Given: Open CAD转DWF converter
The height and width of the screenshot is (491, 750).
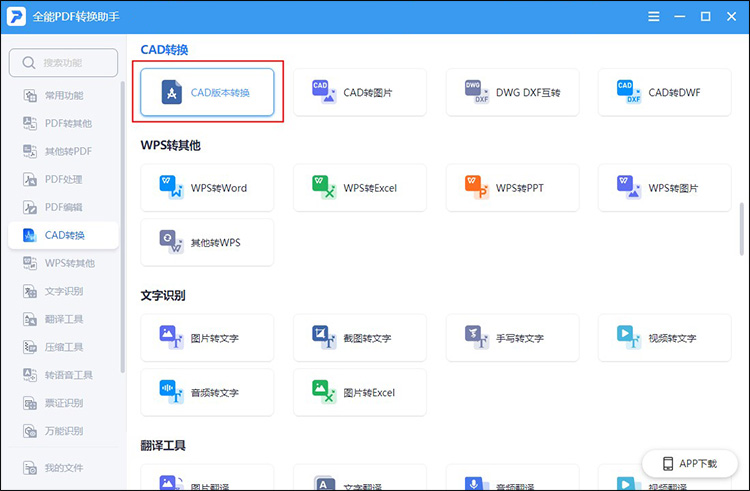Looking at the screenshot, I should (x=665, y=92).
